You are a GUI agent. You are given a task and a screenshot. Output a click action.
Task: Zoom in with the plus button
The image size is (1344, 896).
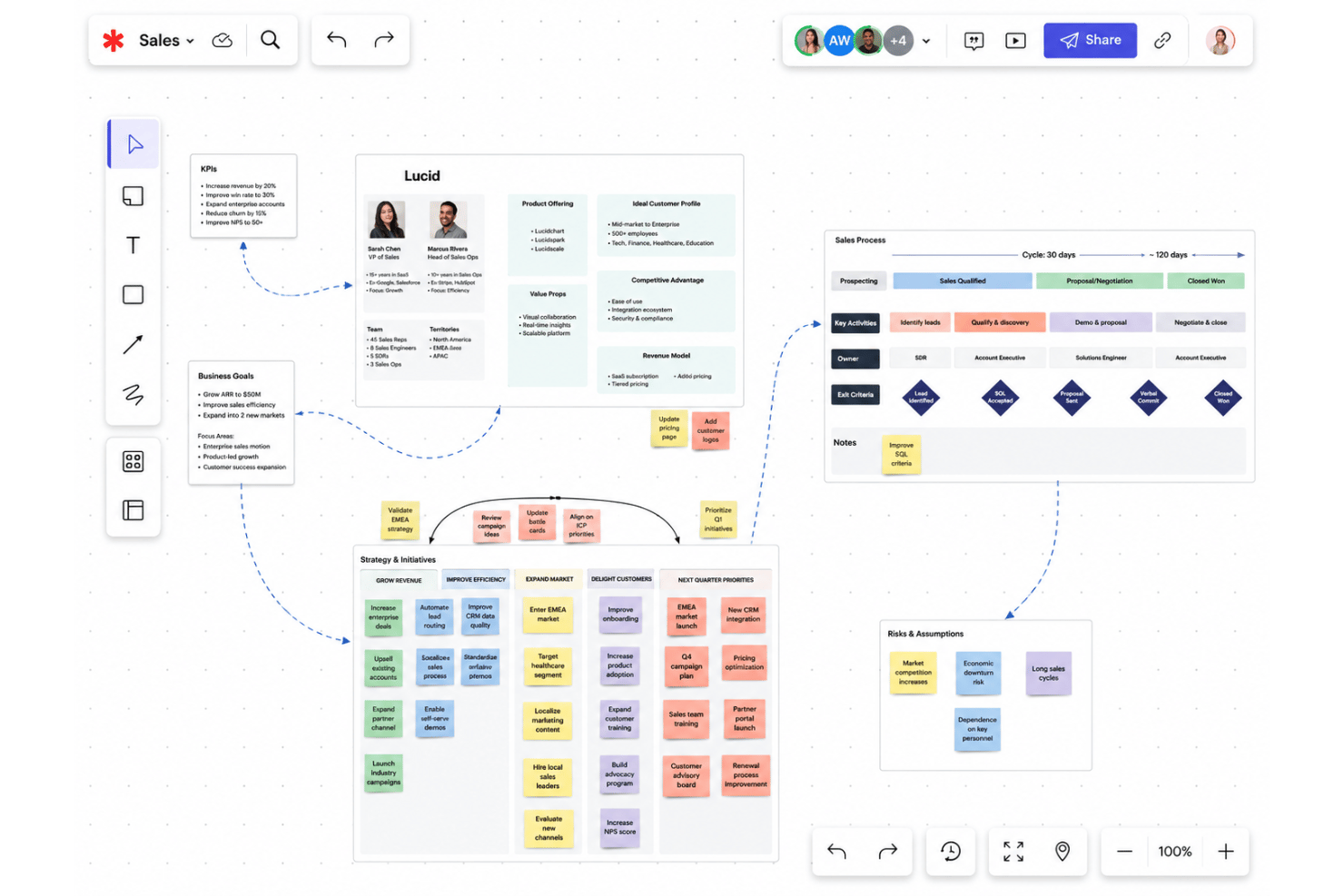[1226, 852]
